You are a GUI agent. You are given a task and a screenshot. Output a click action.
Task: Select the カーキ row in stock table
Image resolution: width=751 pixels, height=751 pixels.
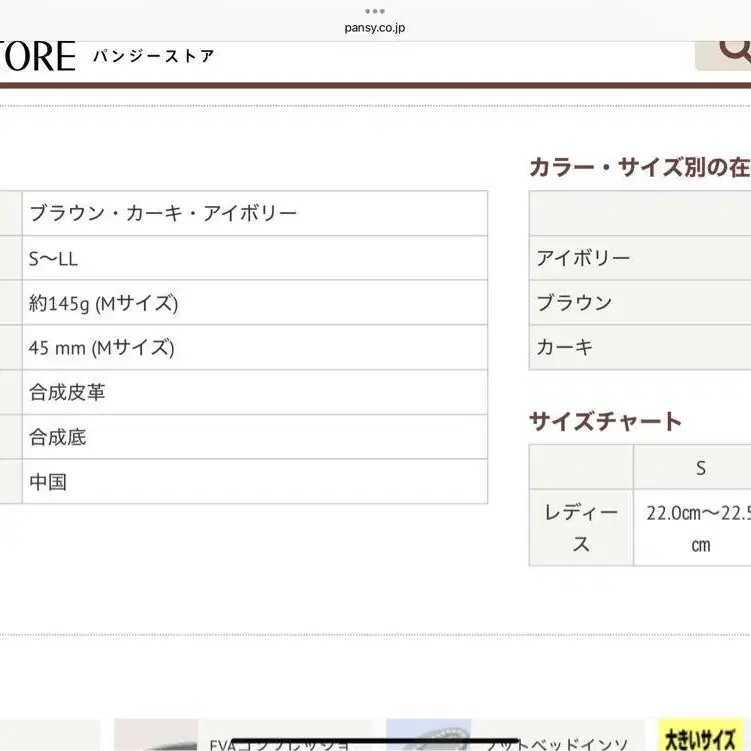point(640,347)
